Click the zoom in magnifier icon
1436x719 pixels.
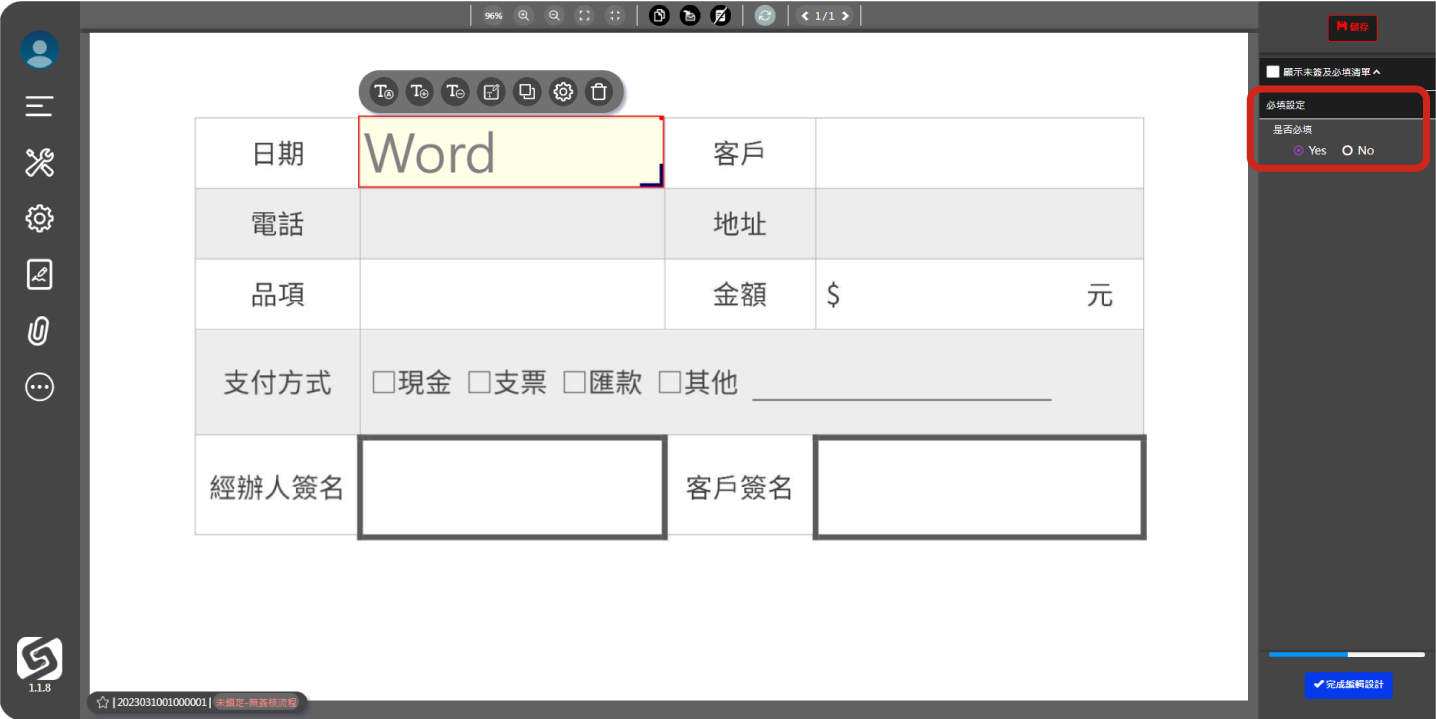click(x=524, y=16)
